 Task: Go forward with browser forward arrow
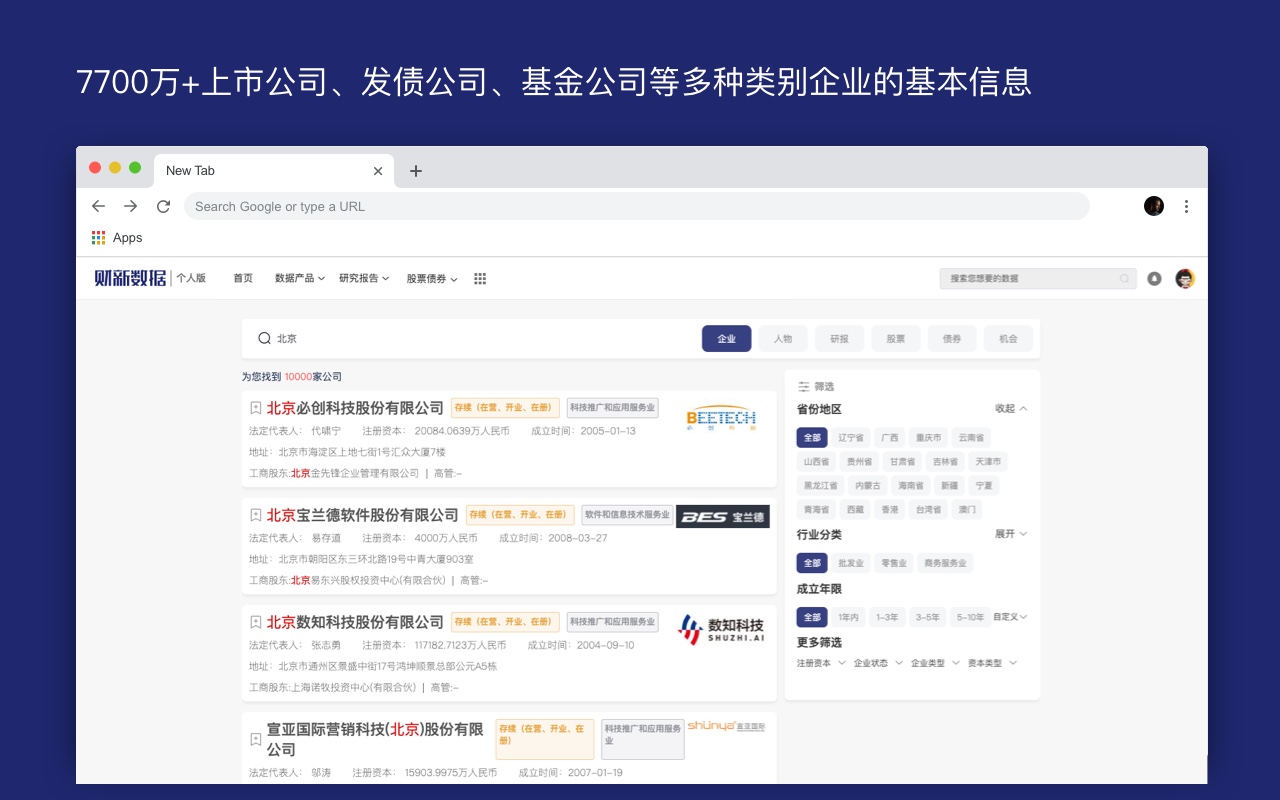tap(130, 206)
